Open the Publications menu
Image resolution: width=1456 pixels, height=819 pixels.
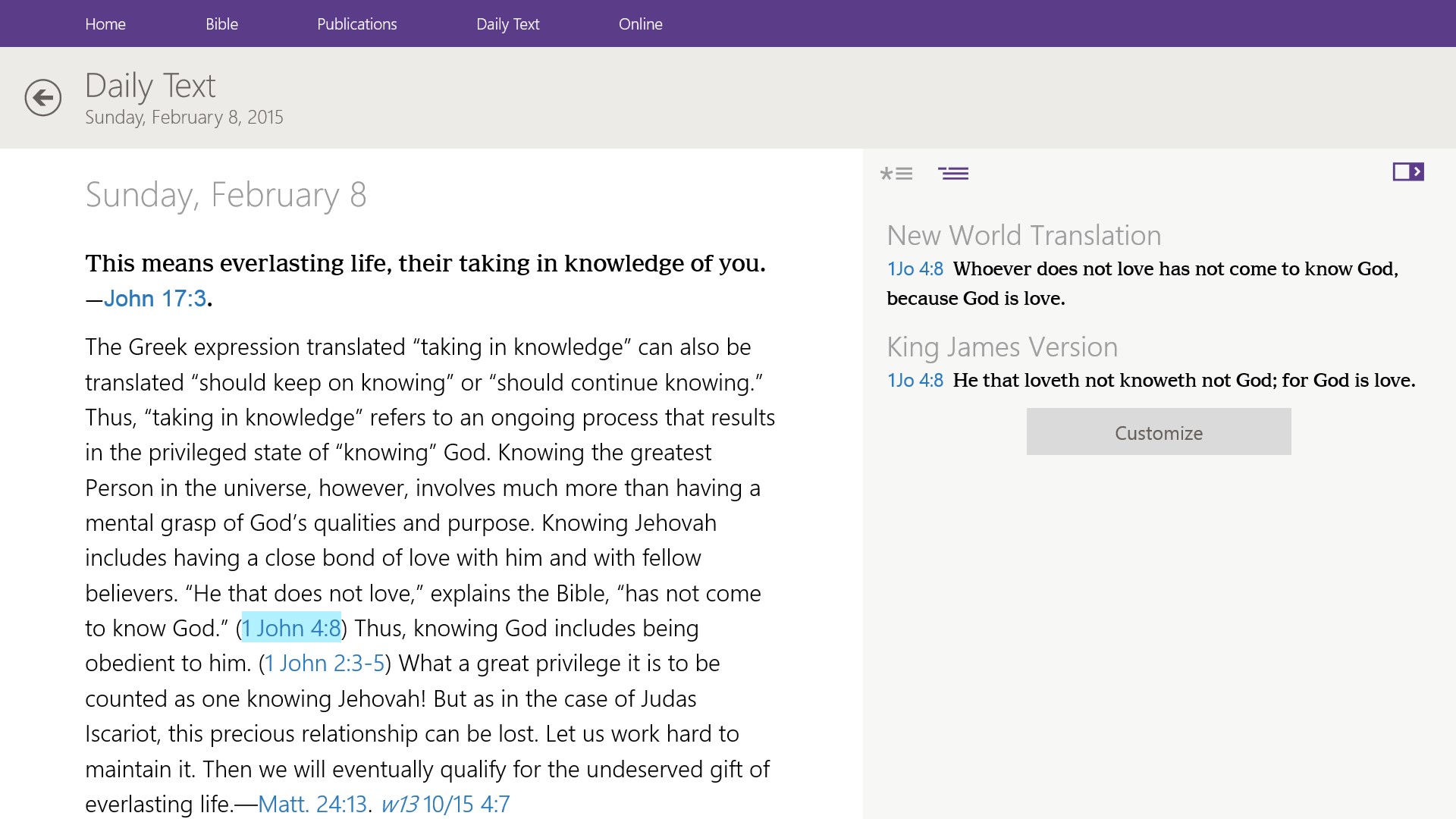[356, 24]
